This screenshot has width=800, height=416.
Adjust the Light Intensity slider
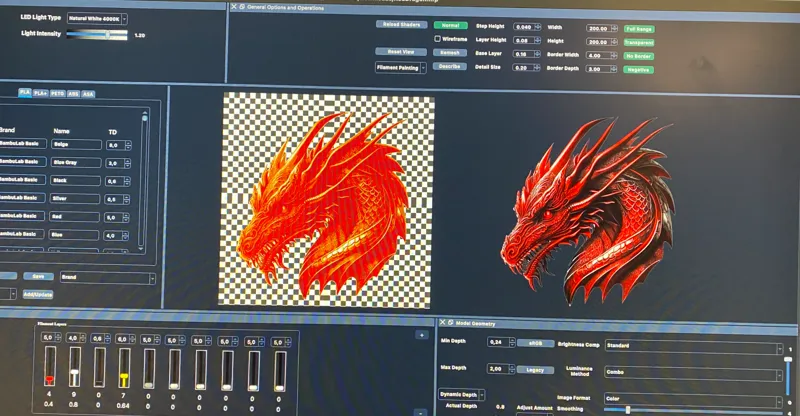pyautogui.click(x=97, y=35)
